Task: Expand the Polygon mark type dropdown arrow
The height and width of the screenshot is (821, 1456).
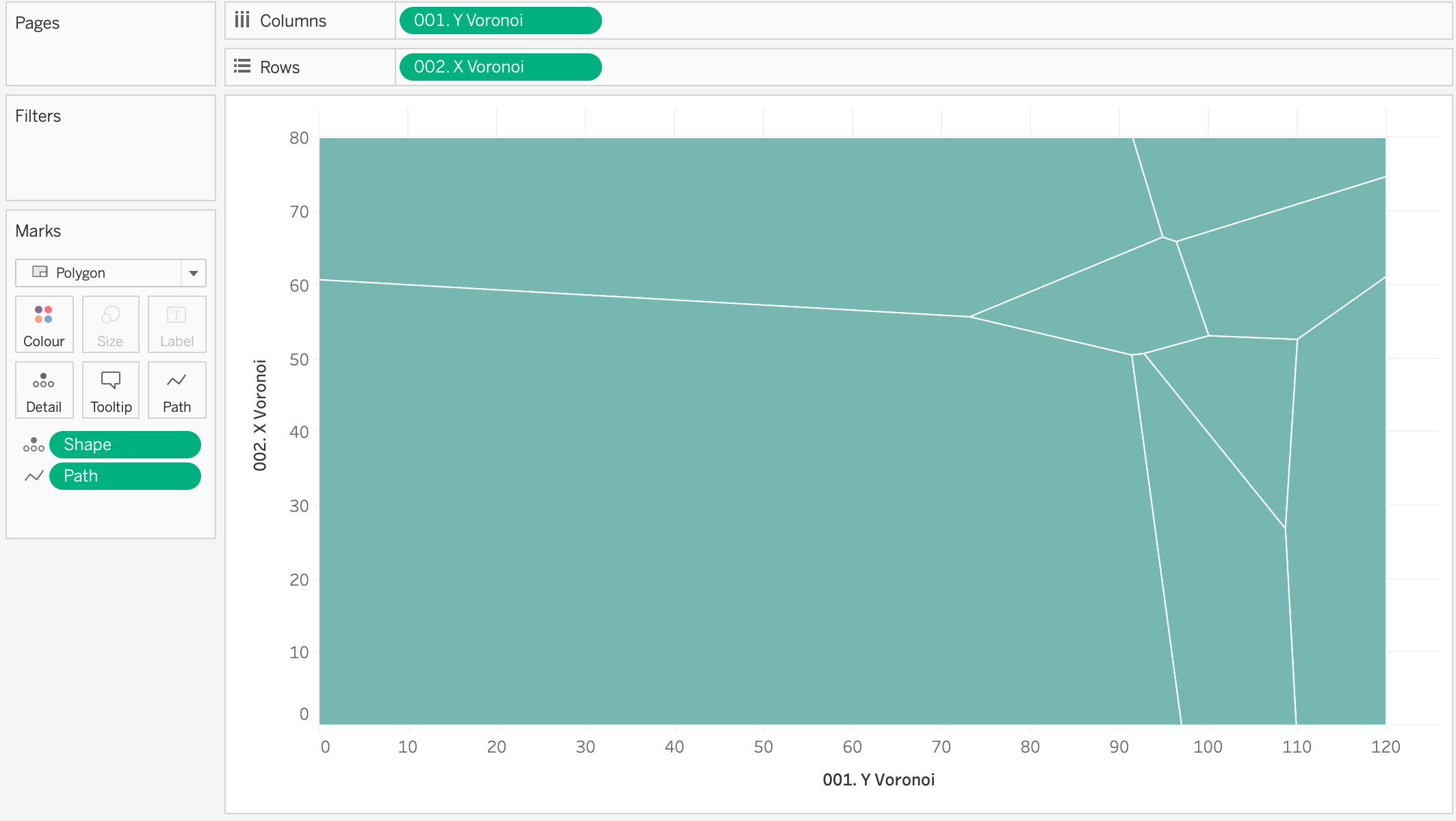Action: pyautogui.click(x=194, y=273)
